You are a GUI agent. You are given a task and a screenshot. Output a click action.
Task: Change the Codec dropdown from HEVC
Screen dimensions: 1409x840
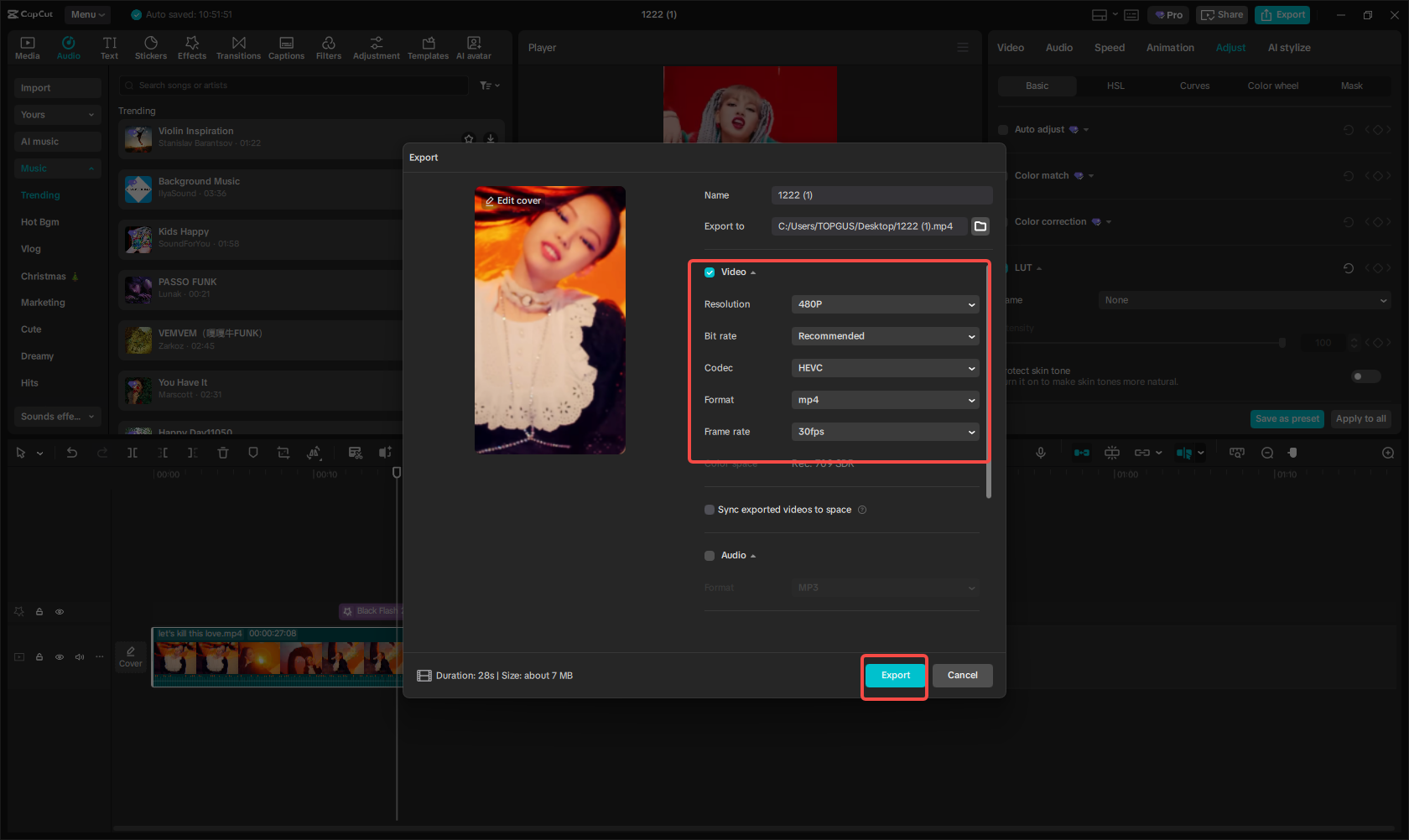[x=885, y=367]
